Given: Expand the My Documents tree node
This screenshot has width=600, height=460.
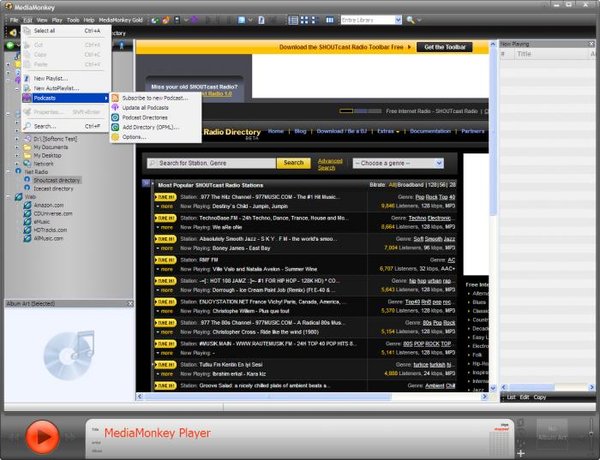Looking at the screenshot, I should pyautogui.click(x=17, y=147).
